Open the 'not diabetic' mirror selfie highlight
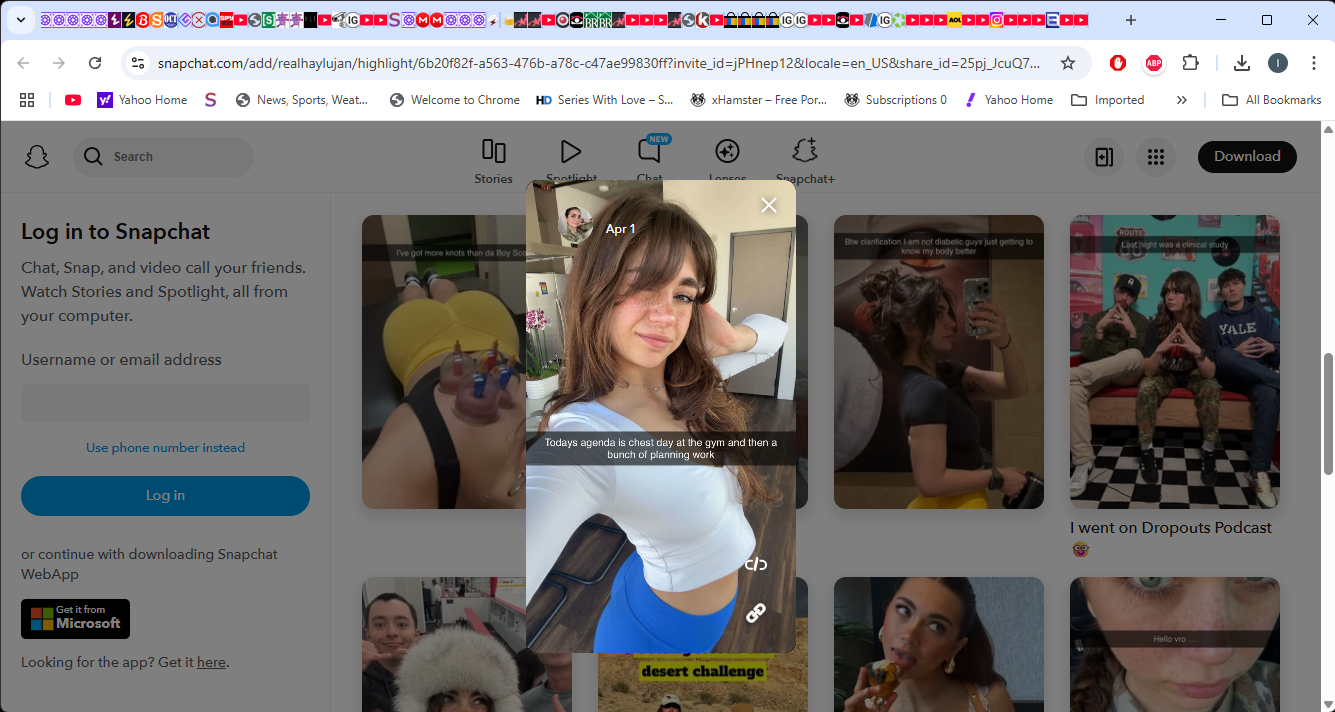 [939, 362]
